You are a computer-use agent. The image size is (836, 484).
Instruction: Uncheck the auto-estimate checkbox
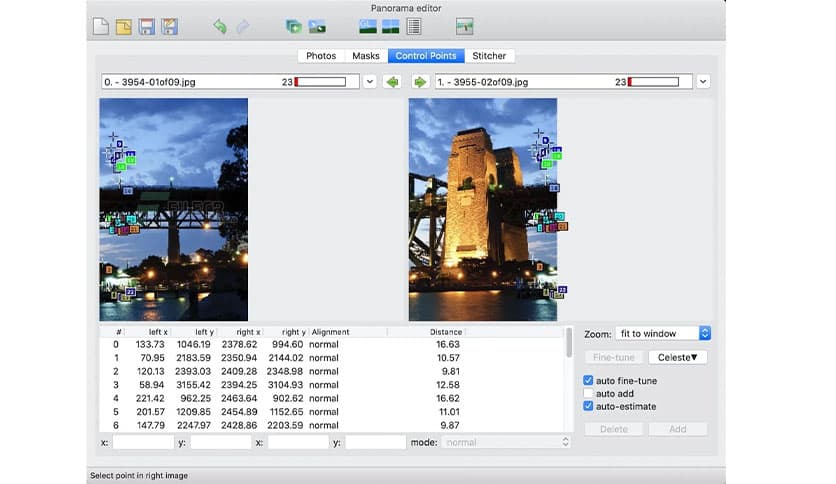tap(589, 407)
